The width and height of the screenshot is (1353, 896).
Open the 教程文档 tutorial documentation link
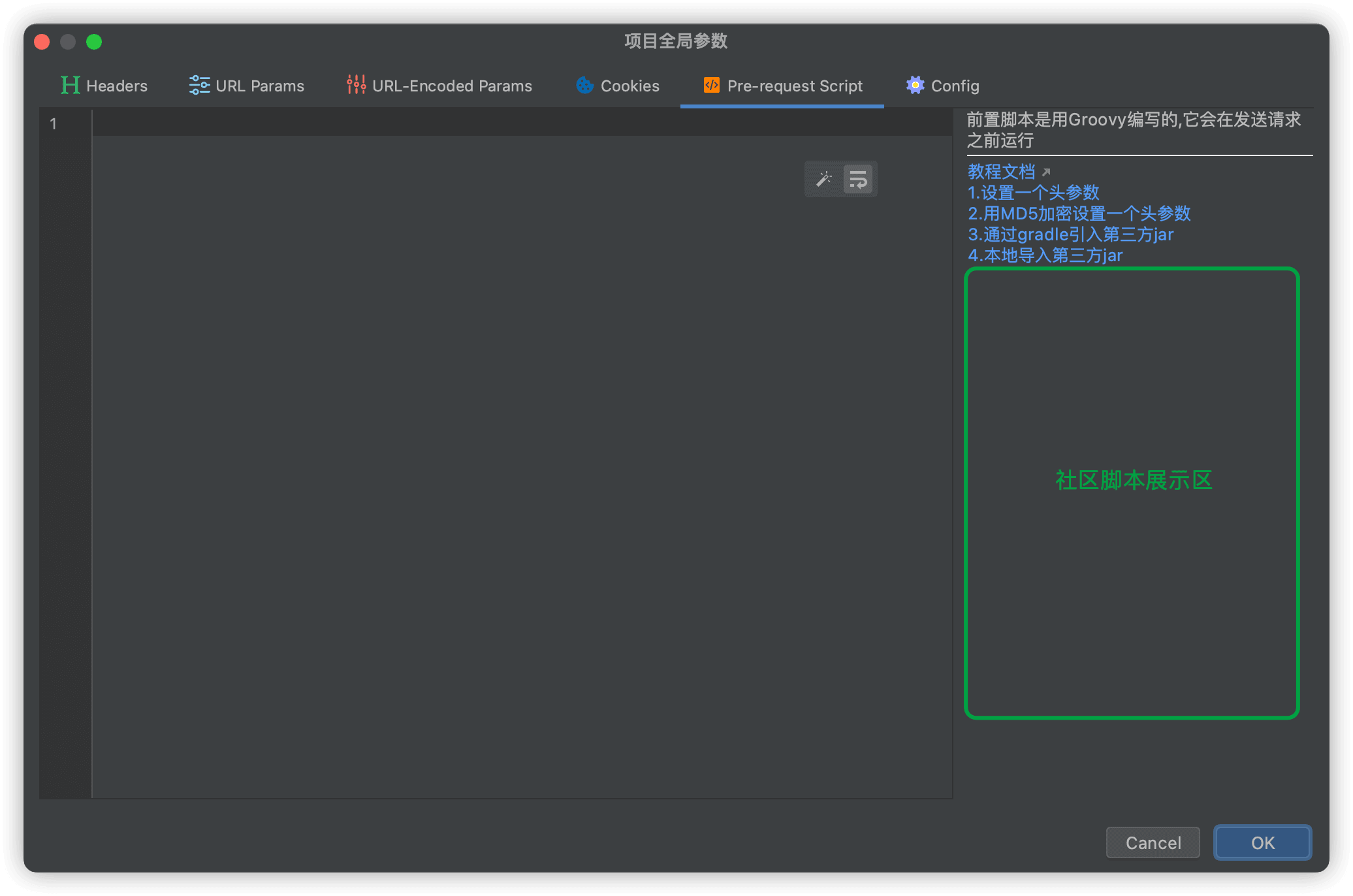[1001, 171]
